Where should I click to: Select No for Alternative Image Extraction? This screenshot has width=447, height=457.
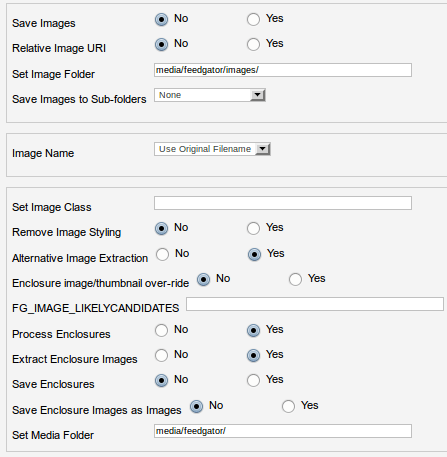pos(162,254)
